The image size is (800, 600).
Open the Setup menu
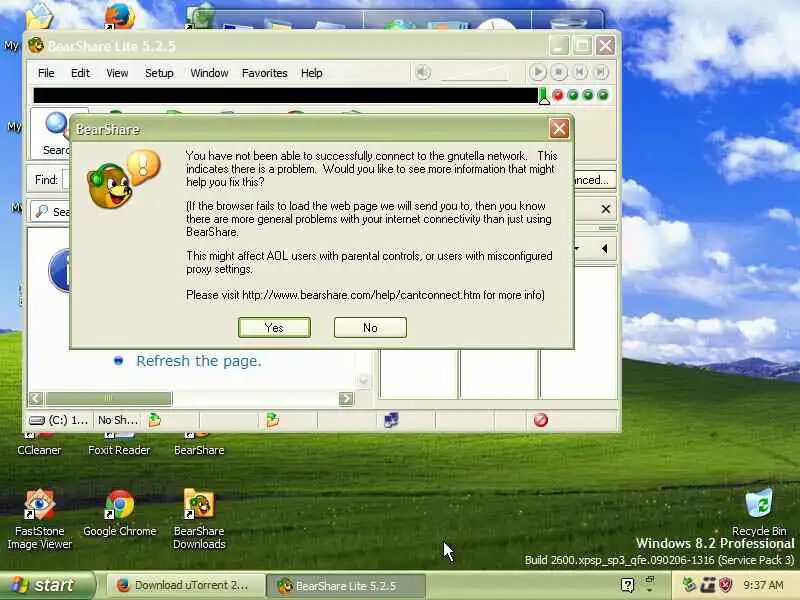[159, 73]
